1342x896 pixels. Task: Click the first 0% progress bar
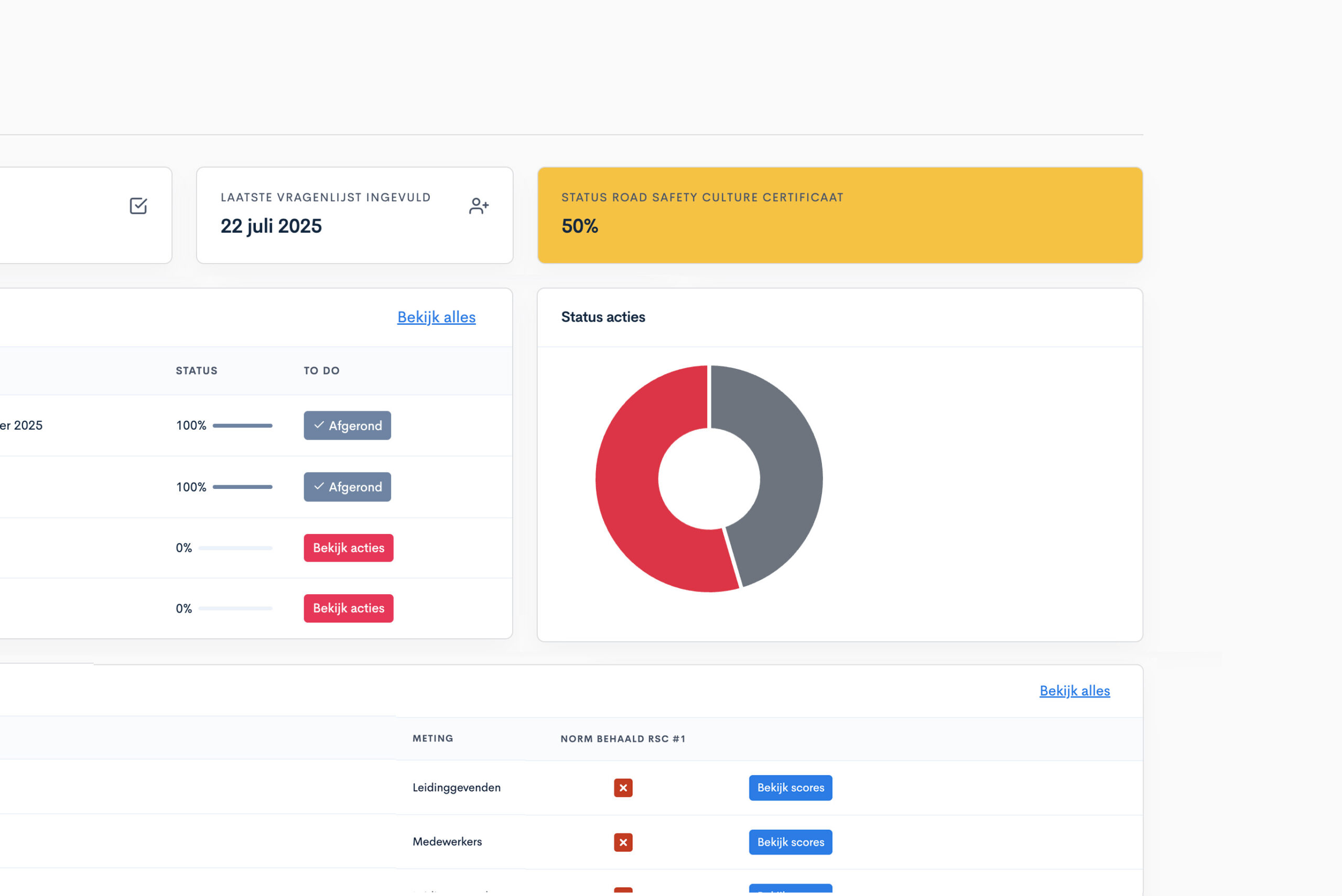coord(235,548)
